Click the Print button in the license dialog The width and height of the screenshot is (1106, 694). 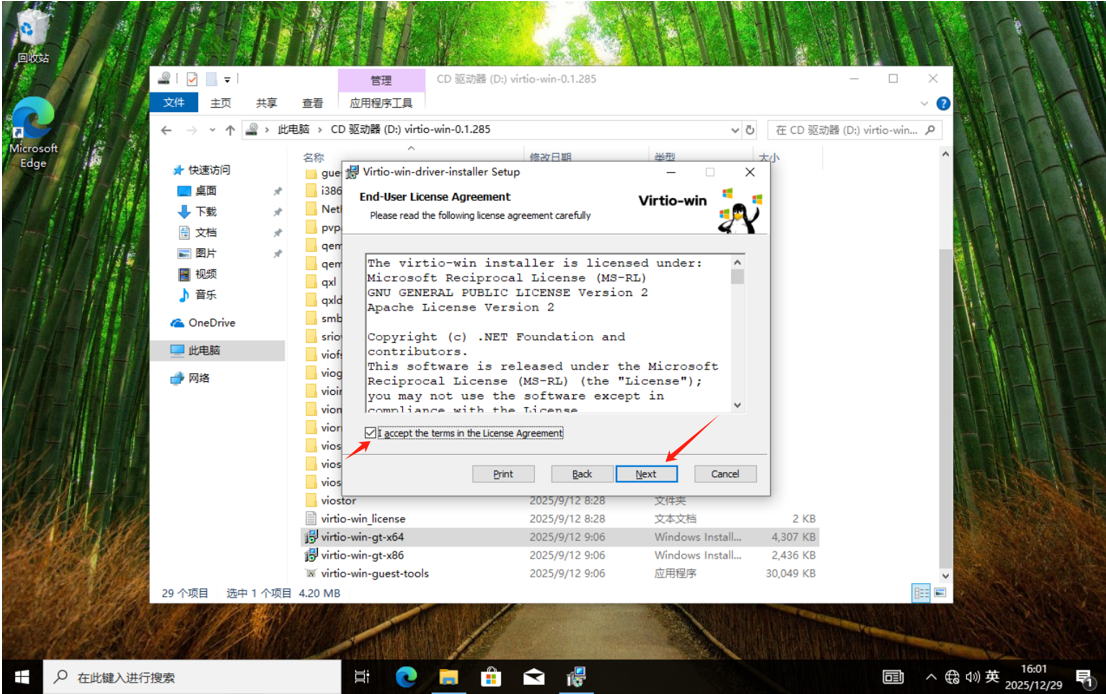coord(503,474)
